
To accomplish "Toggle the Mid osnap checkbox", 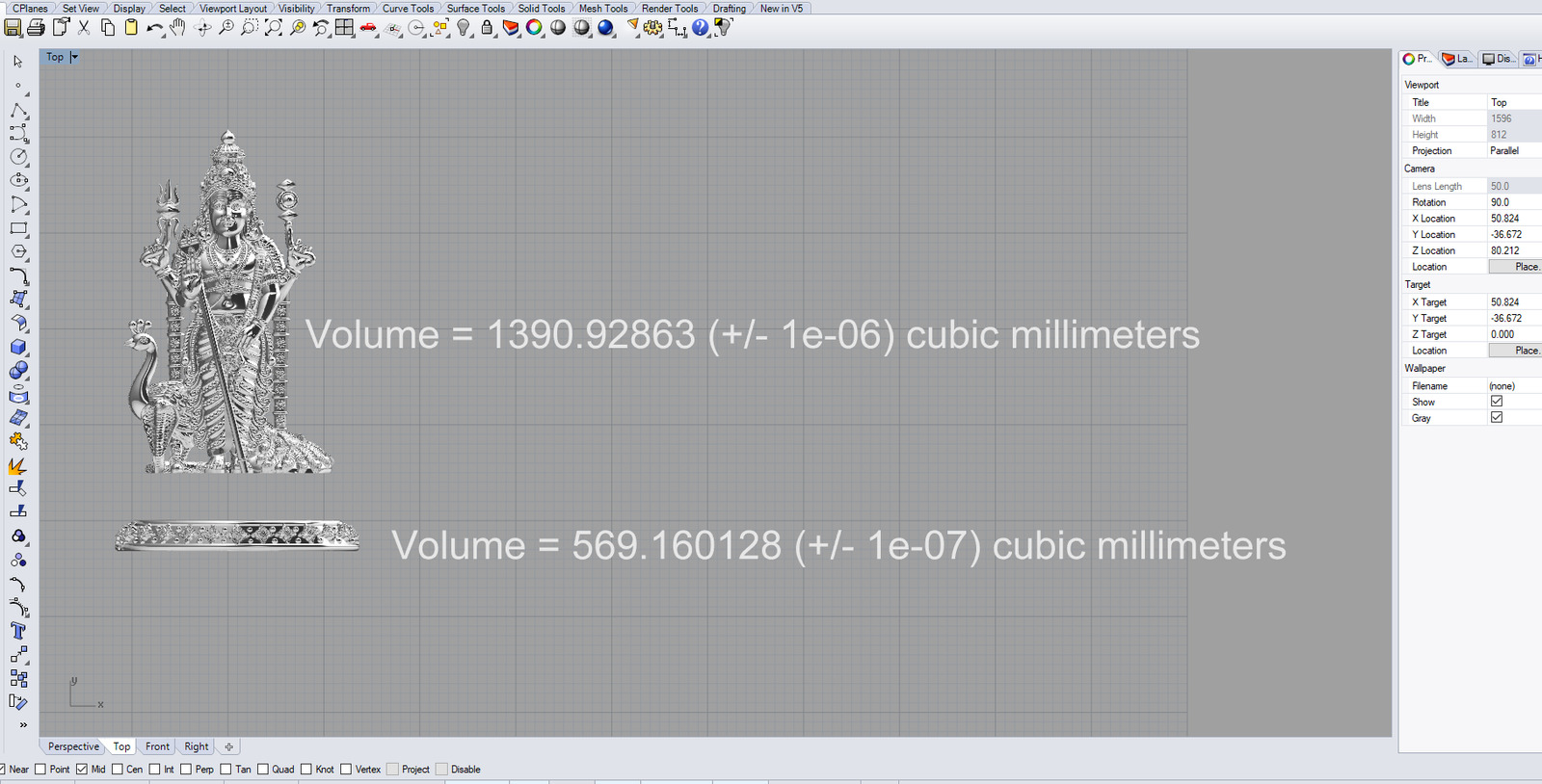I will tap(82, 769).
